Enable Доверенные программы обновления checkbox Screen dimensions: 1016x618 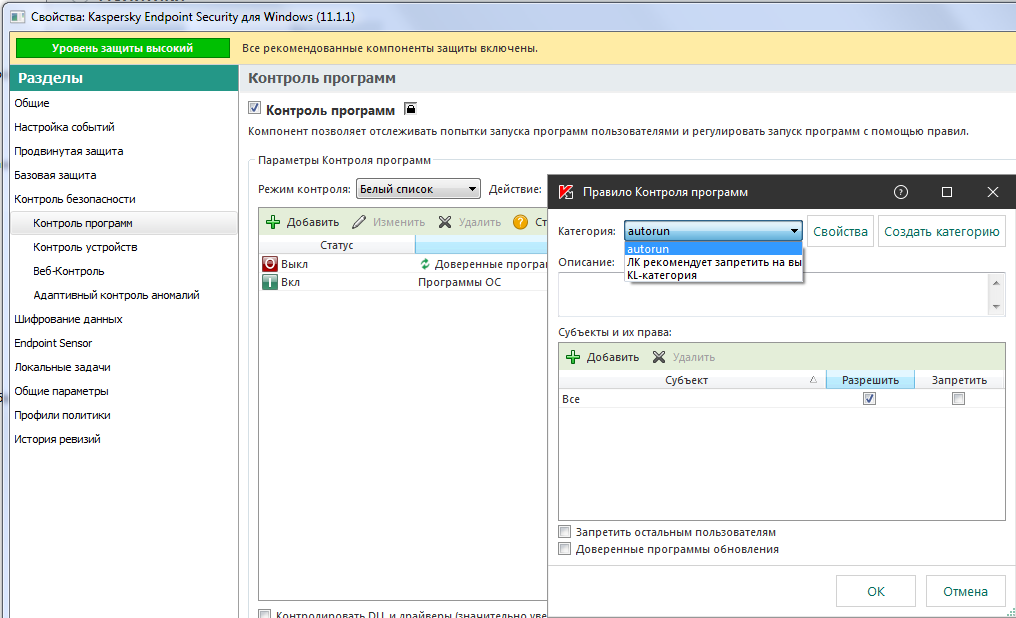point(565,549)
